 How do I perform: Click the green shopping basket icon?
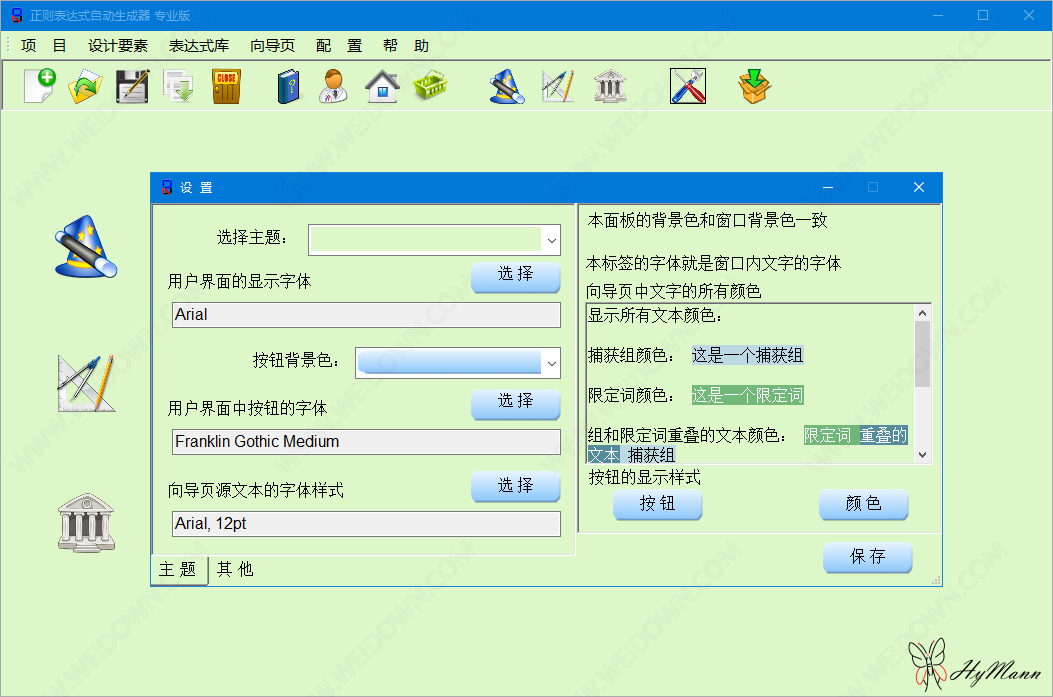tap(430, 86)
